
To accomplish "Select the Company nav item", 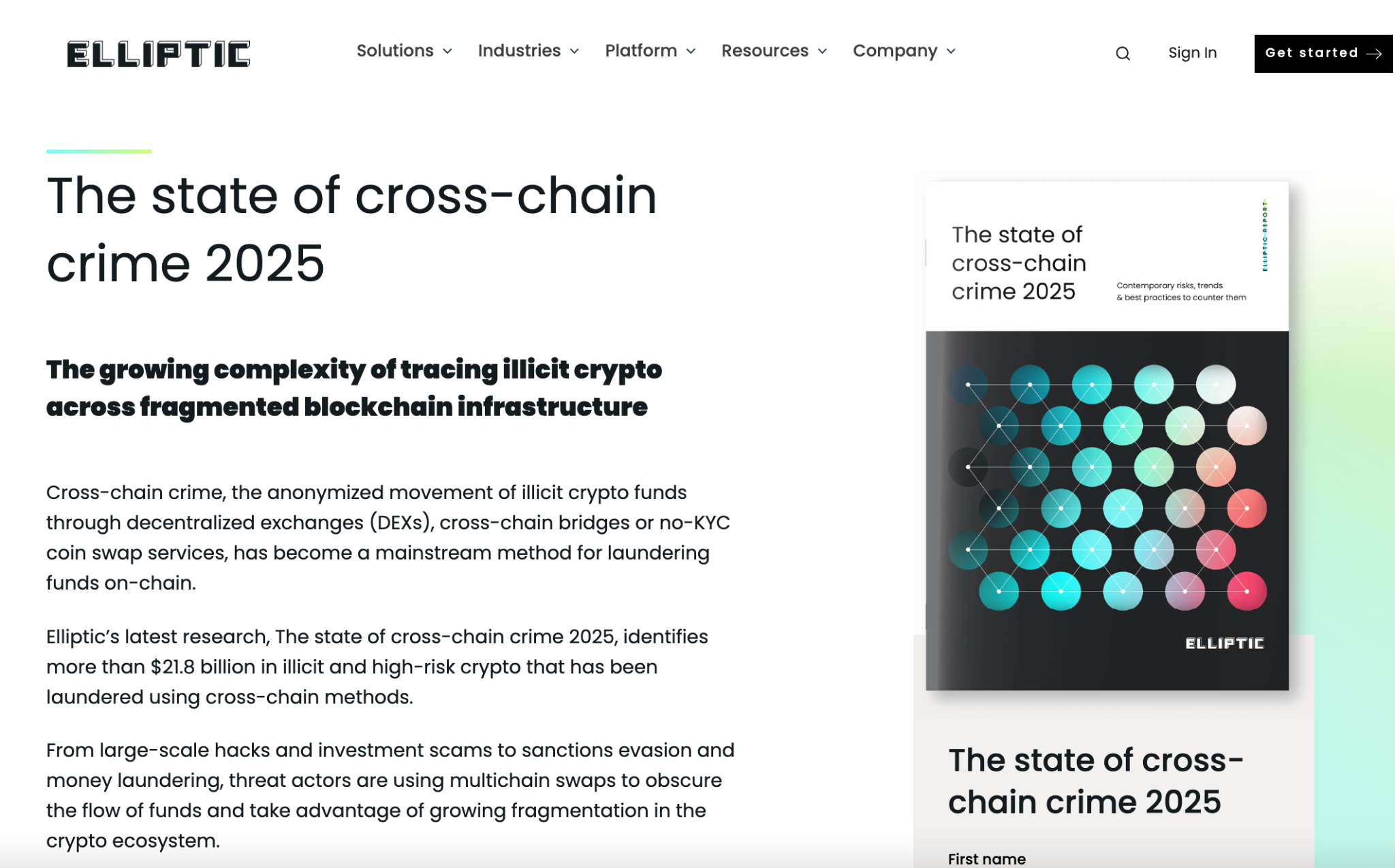I will [x=894, y=51].
